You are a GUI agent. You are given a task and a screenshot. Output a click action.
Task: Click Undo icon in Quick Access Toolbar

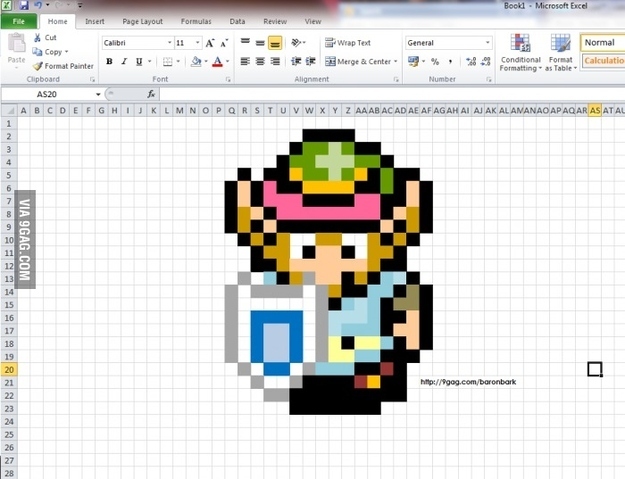click(x=38, y=5)
